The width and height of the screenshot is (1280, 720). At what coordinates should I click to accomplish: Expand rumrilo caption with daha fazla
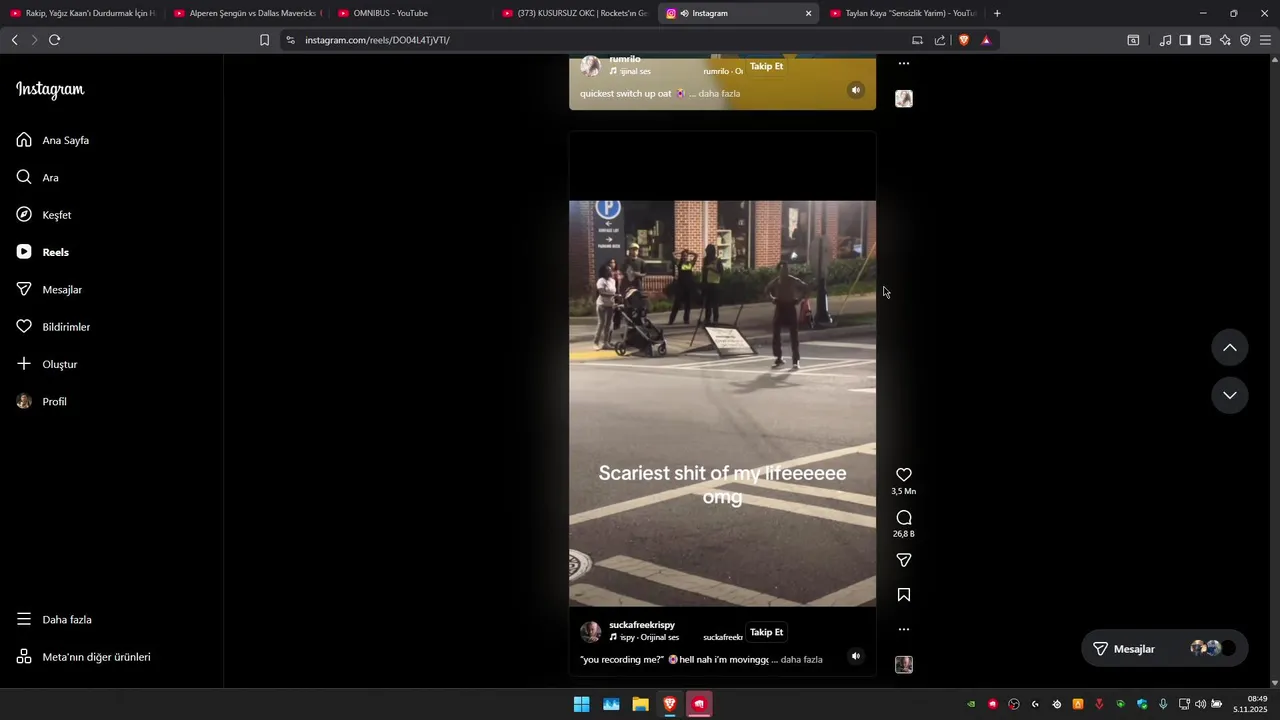719,94
